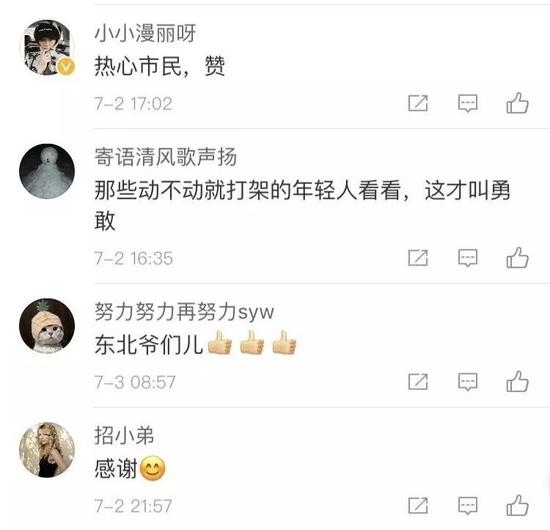Viewport: 550px width, 530px height.
Task: Like the 感谢 comment by 招小弟
Action: (x=517, y=505)
